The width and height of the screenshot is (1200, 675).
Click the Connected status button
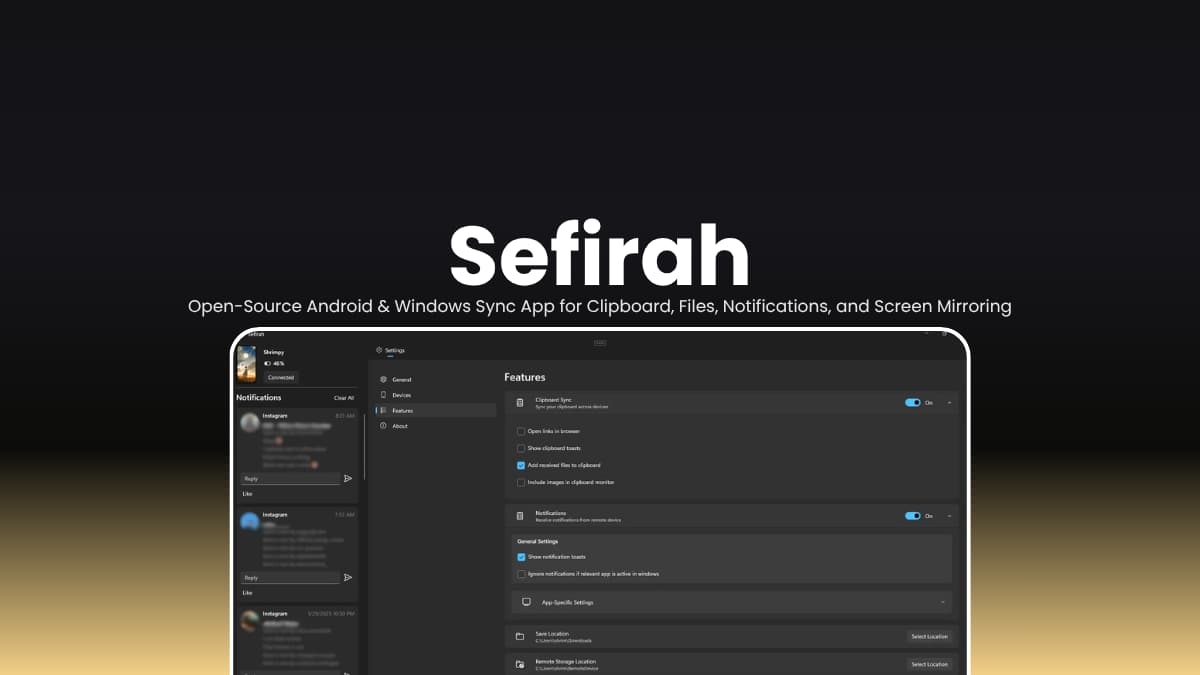tap(281, 378)
